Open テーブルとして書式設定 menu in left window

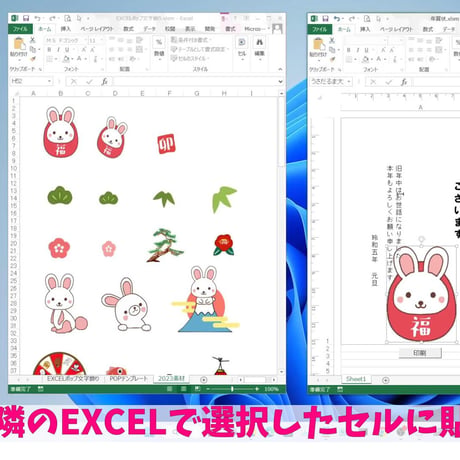(x=199, y=49)
